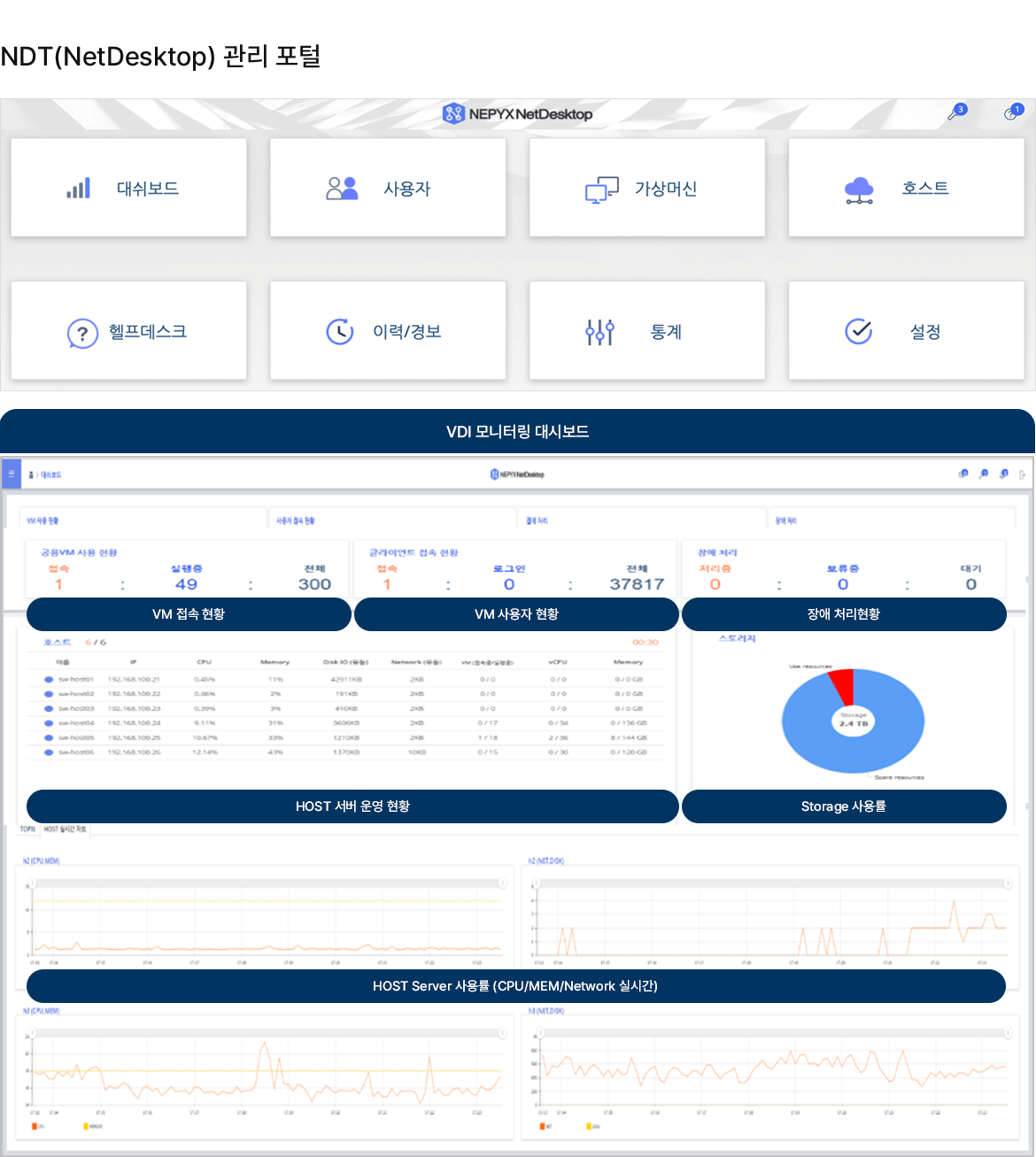The width and height of the screenshot is (1036, 1157).
Task: Select the sw-host06 row name
Action: coord(76,752)
